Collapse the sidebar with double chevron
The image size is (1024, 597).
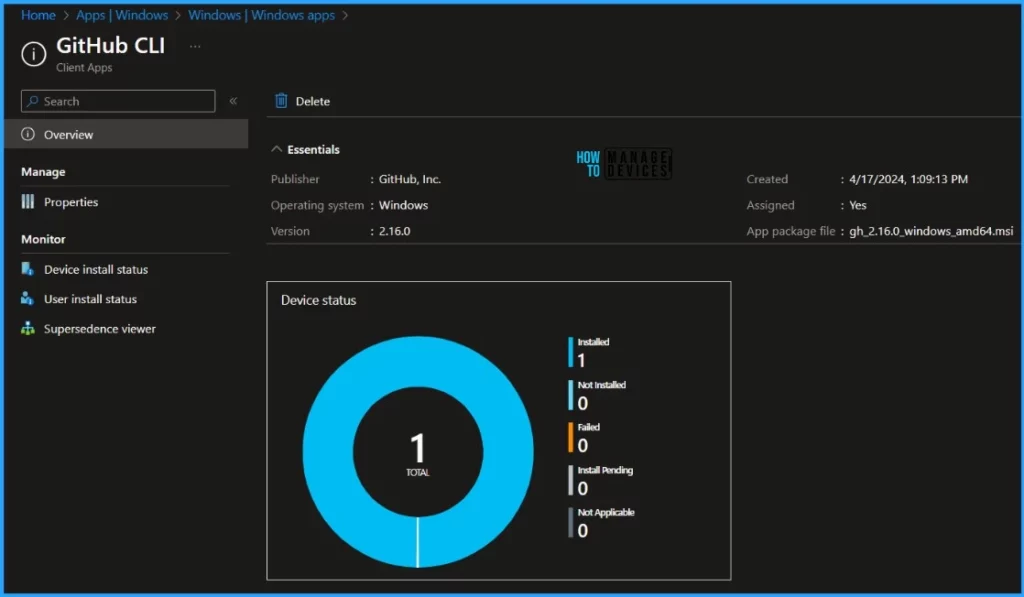coord(233,101)
